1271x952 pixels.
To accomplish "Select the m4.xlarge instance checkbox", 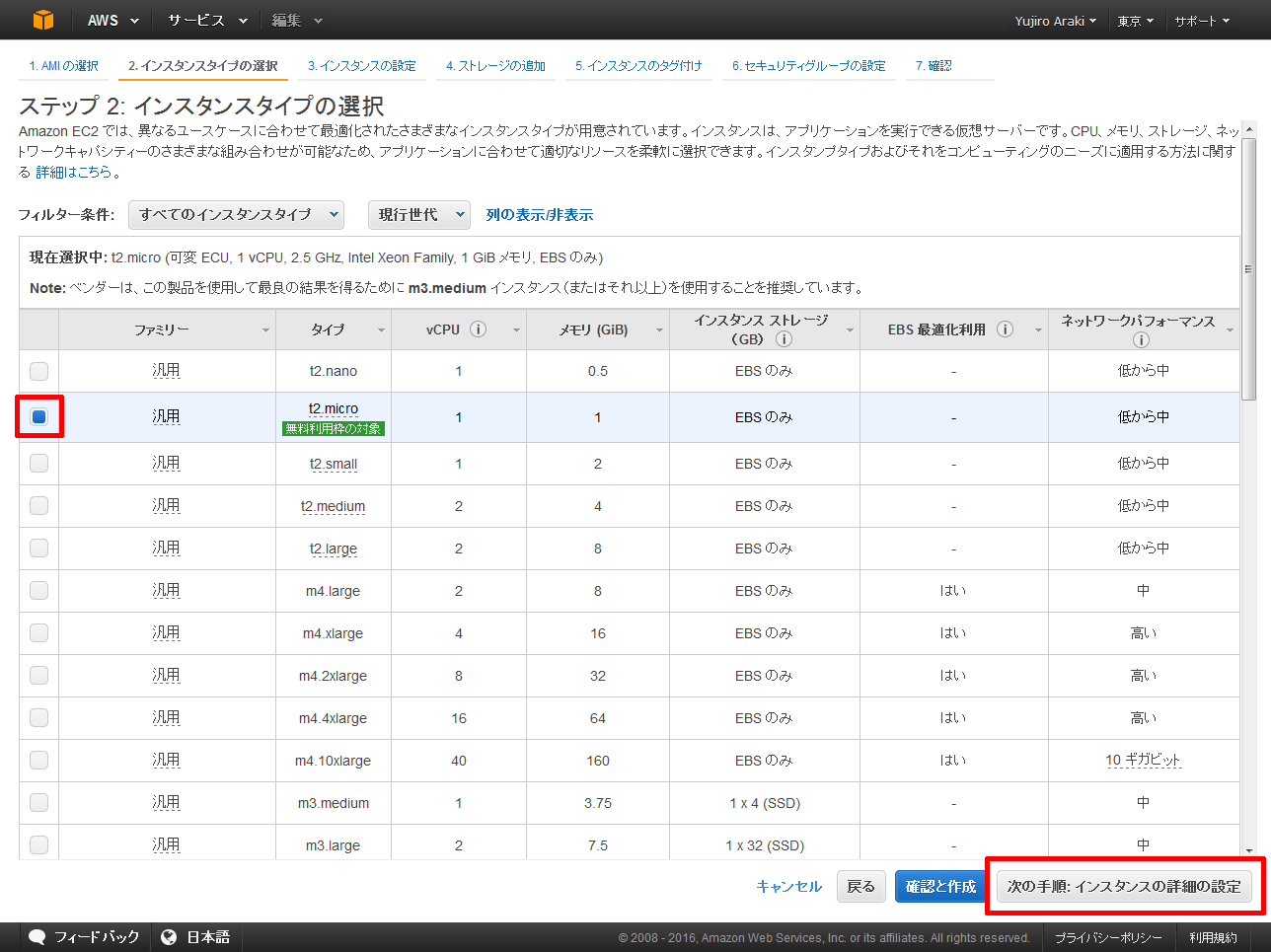I will [x=38, y=632].
